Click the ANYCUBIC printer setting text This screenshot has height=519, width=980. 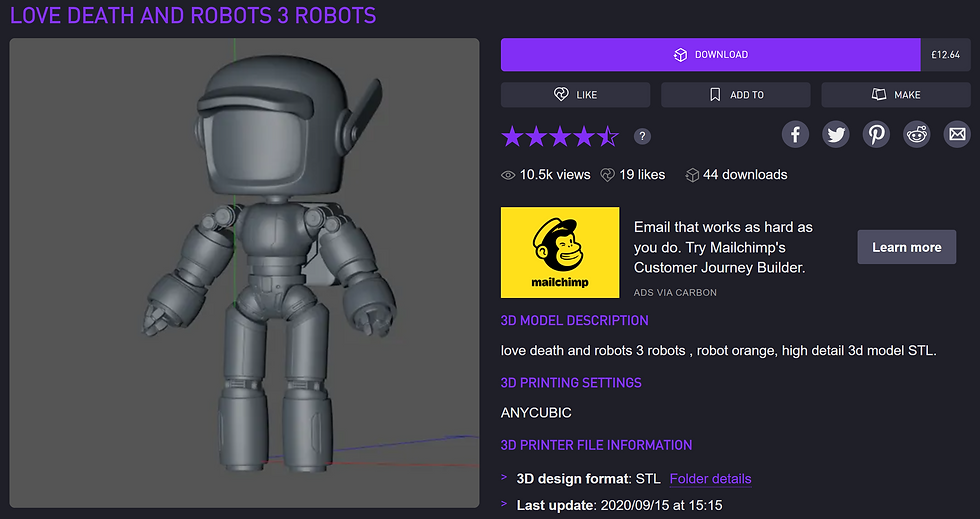click(536, 413)
